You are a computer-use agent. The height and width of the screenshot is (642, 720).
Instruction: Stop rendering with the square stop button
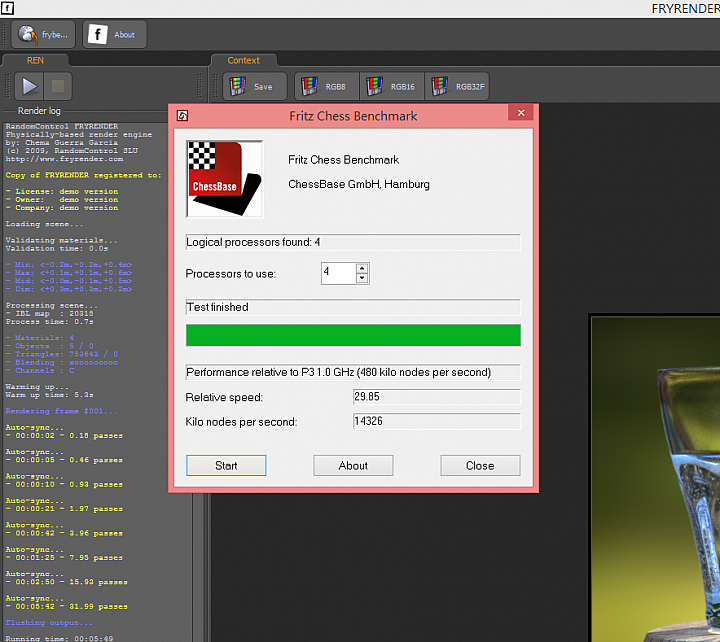pos(58,86)
